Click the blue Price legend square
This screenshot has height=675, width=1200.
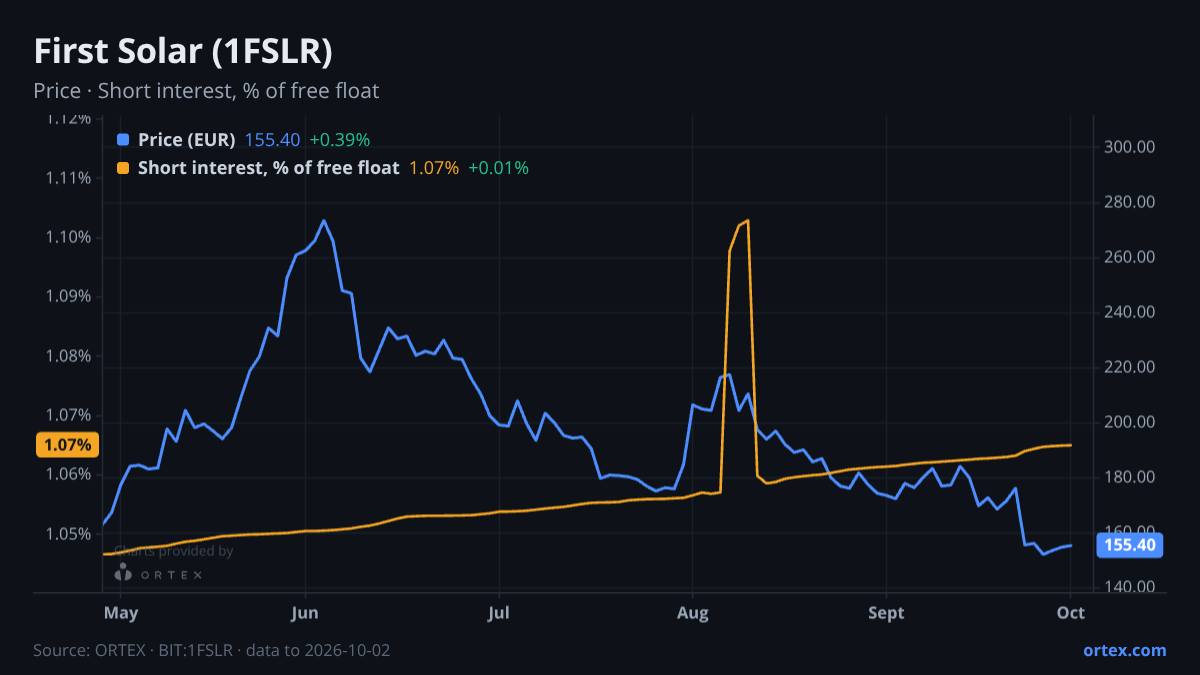[123, 140]
